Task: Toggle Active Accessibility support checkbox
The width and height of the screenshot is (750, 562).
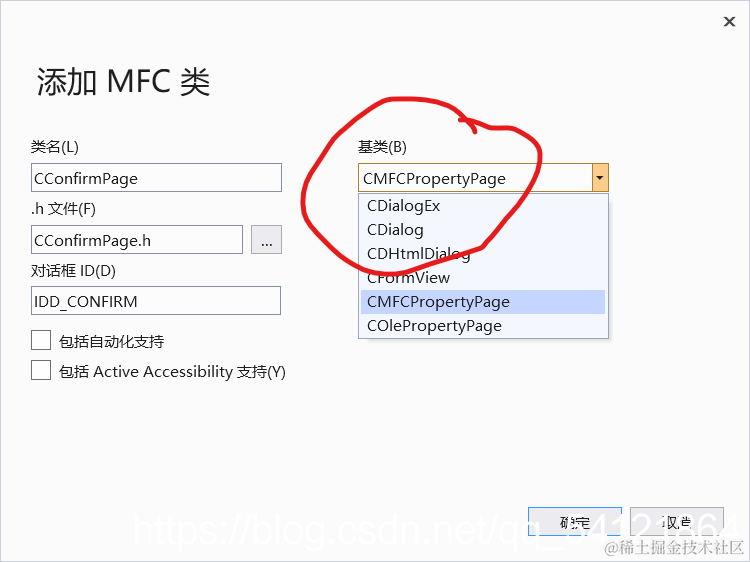Action: pos(41,370)
